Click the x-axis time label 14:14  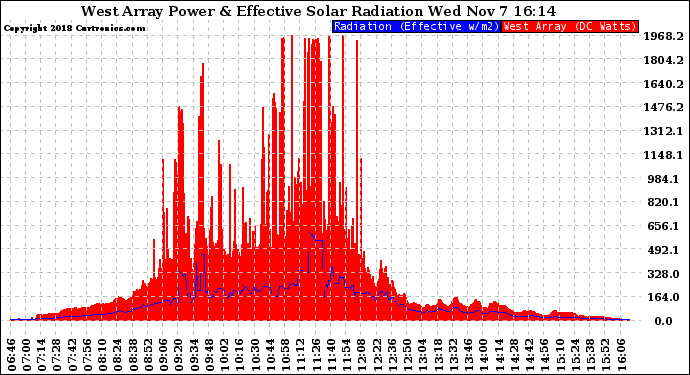tap(499, 355)
